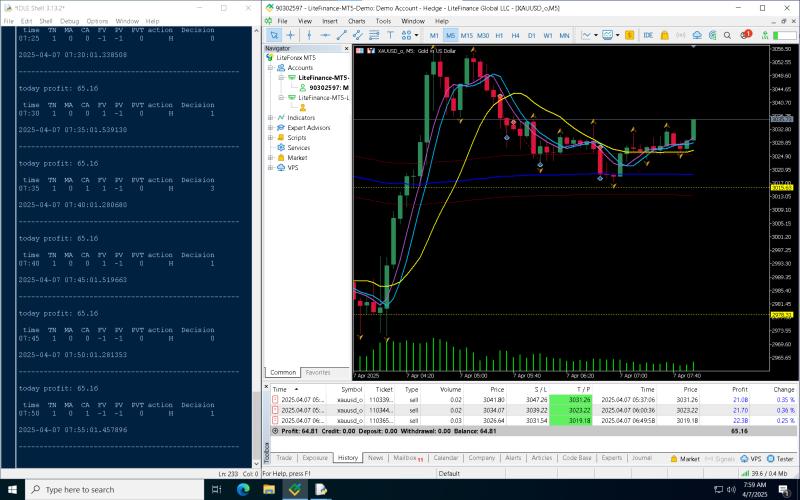Open the Debug menu in IDLE Shell
This screenshot has width=800, height=500.
69,21
